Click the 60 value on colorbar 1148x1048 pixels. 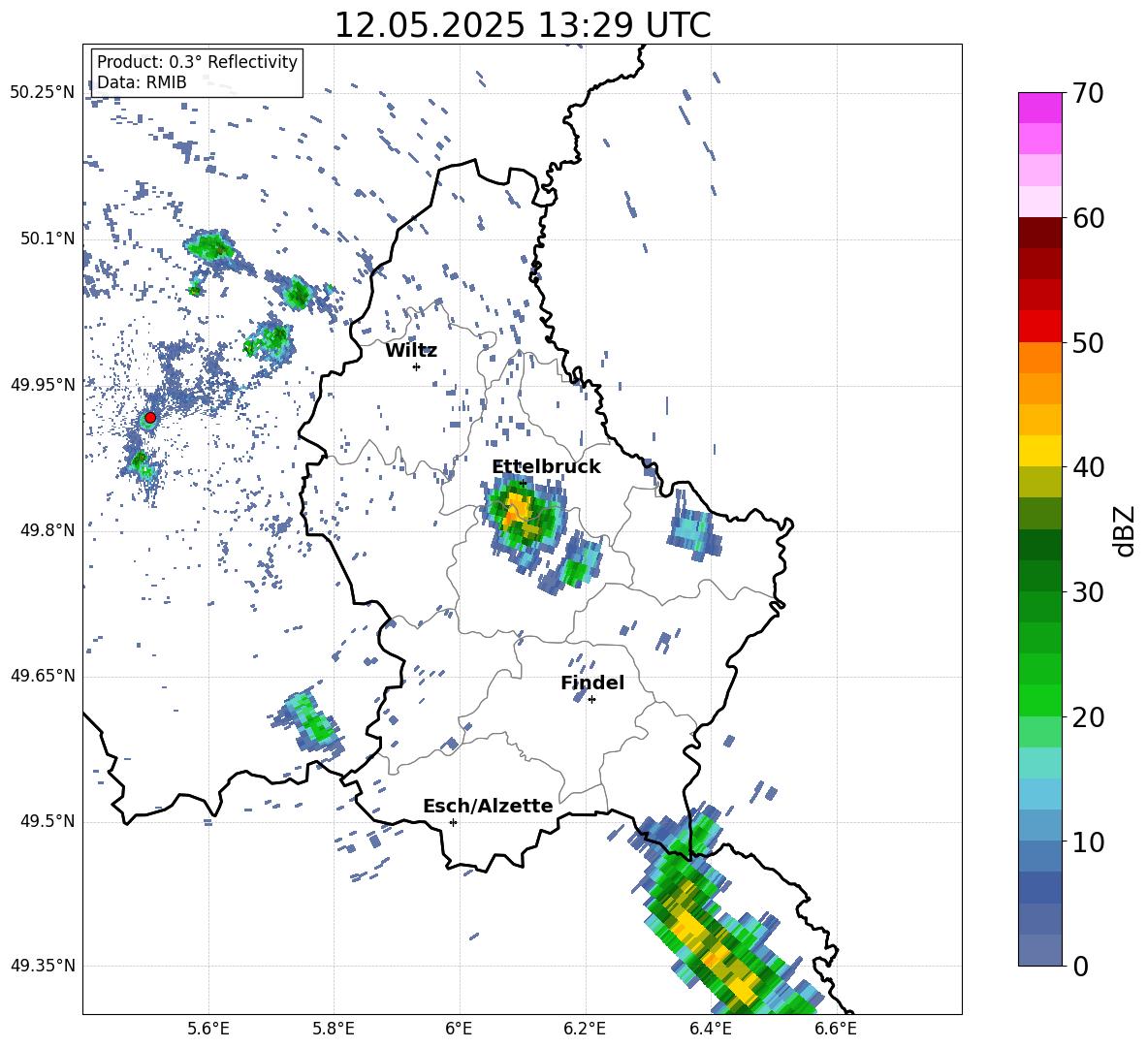coord(1088,218)
